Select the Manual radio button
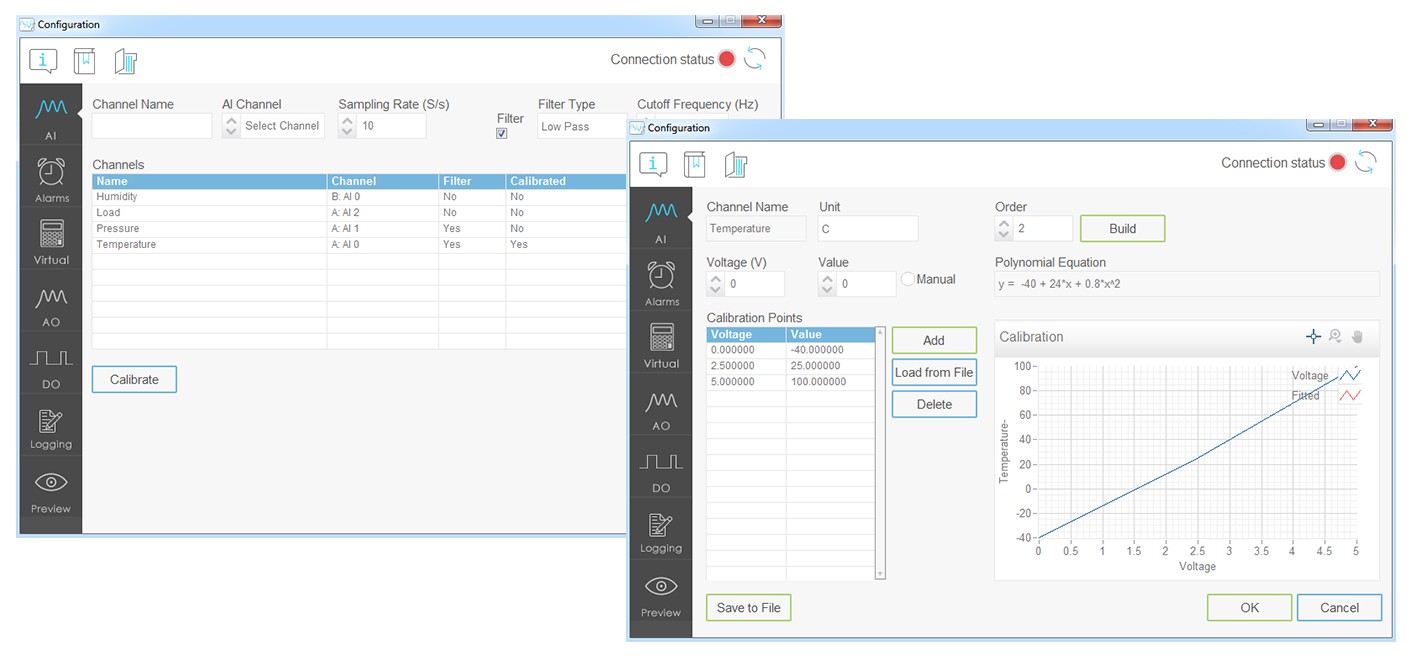 (x=909, y=280)
